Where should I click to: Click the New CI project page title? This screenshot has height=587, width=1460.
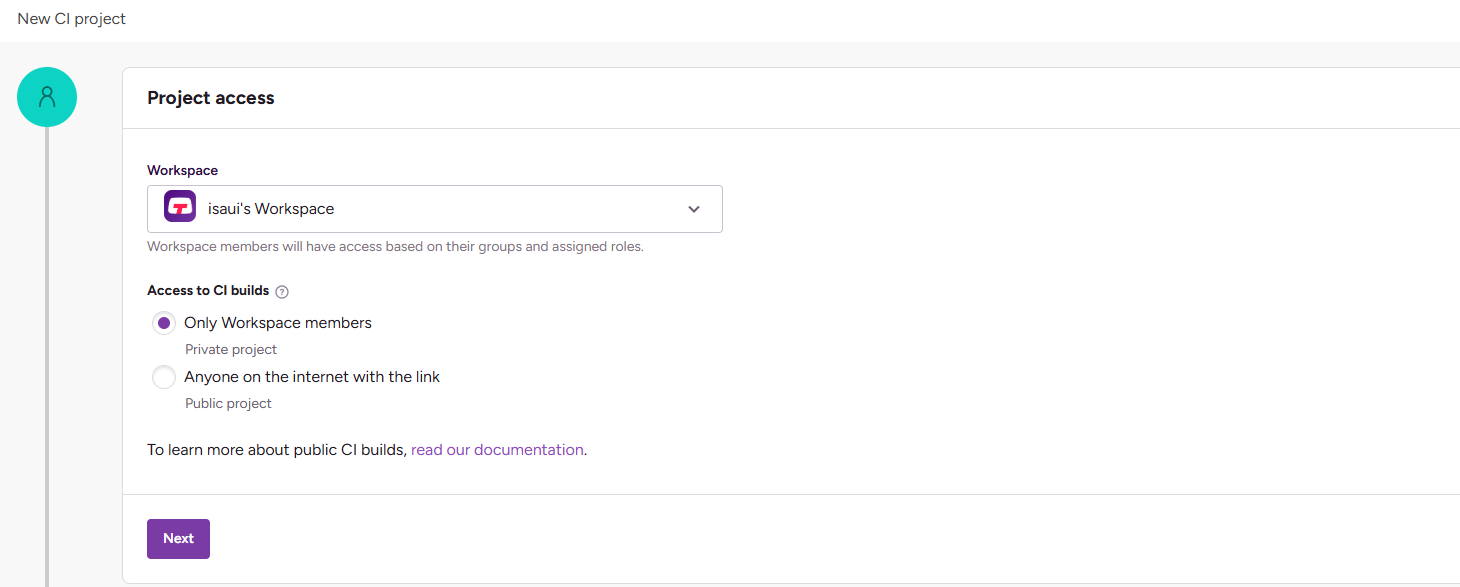[x=72, y=19]
